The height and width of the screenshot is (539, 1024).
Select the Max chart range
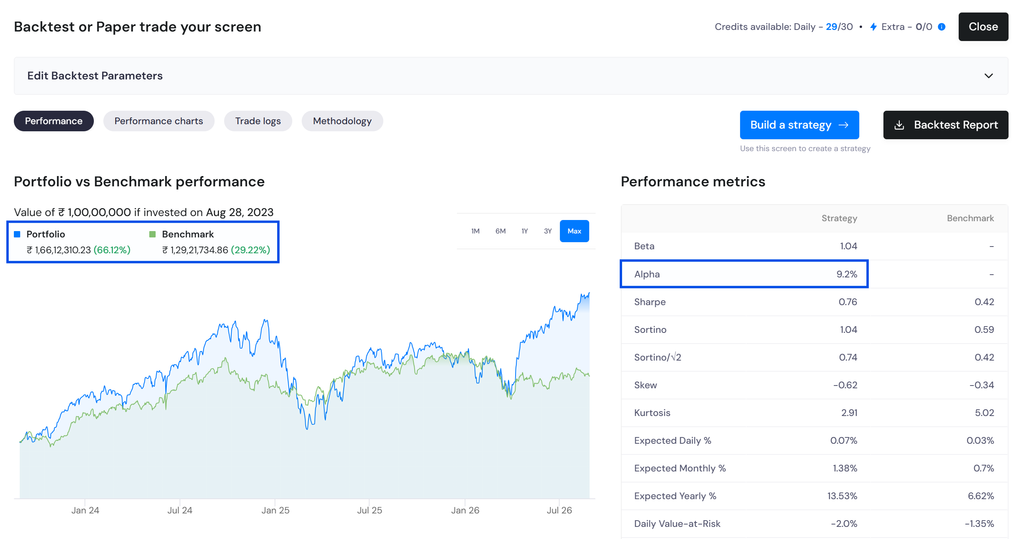pyautogui.click(x=575, y=231)
